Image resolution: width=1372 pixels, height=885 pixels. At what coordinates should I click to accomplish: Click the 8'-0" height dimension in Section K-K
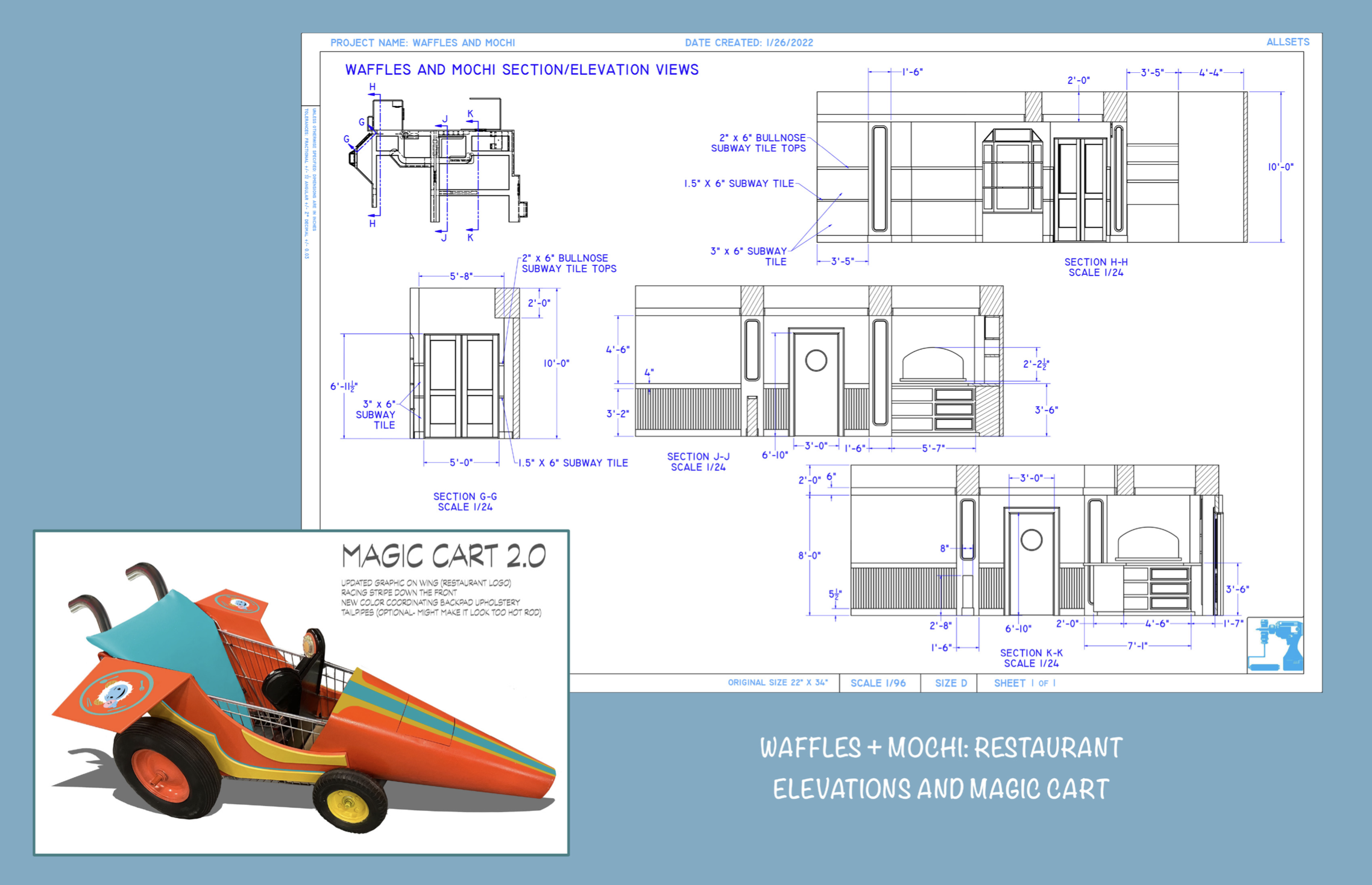[810, 555]
